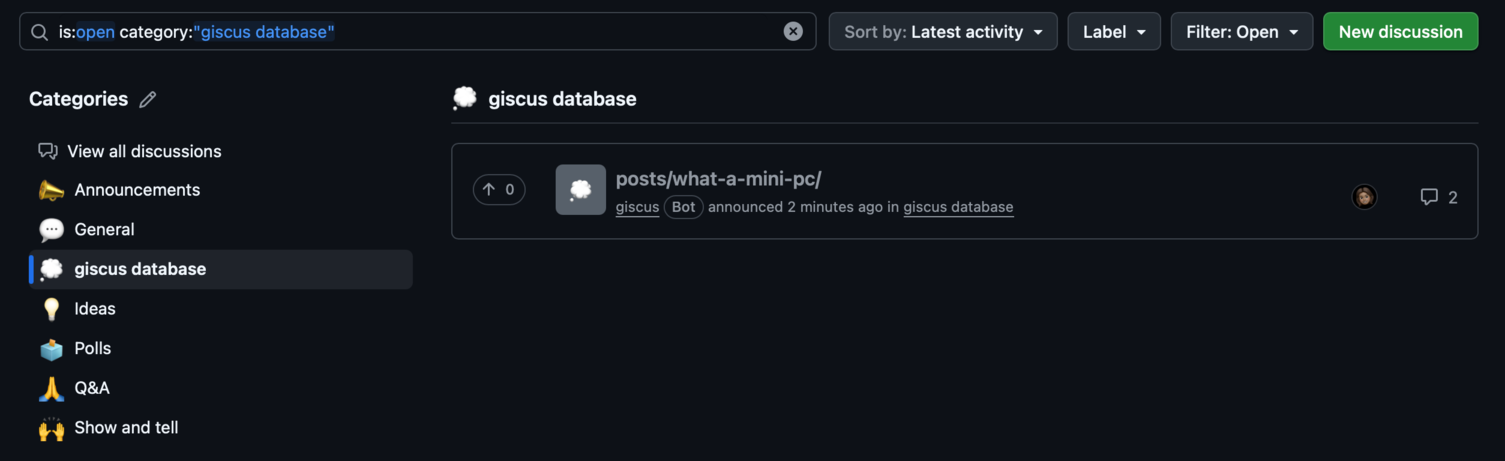
Task: Upvote the posts/what-a-mini-pc/ discussion
Action: [499, 189]
